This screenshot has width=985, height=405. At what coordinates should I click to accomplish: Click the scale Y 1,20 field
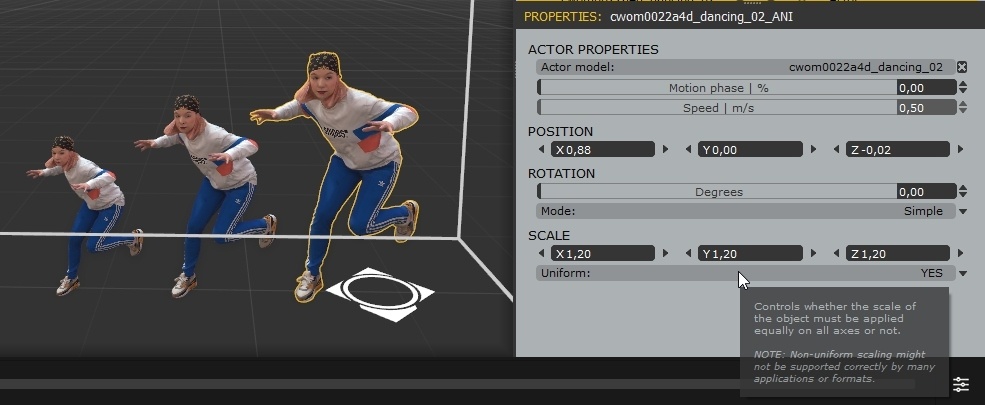pos(751,254)
